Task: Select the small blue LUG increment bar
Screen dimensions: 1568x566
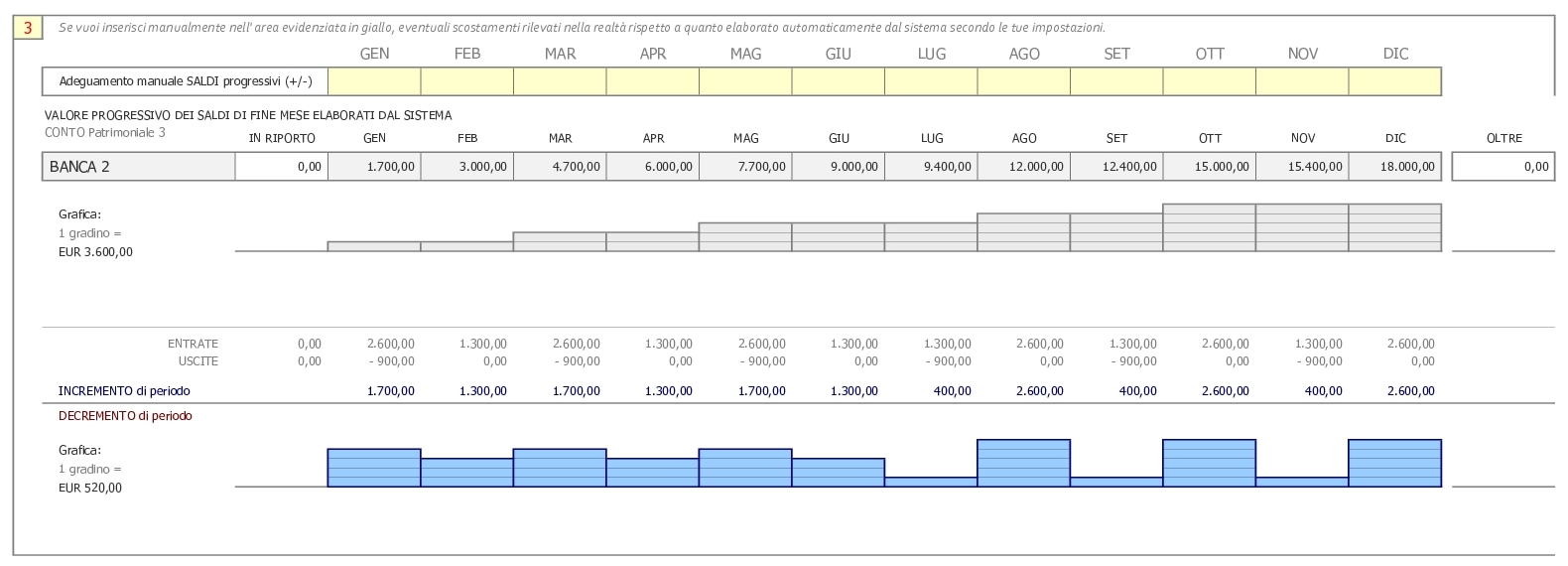Action: (x=931, y=482)
